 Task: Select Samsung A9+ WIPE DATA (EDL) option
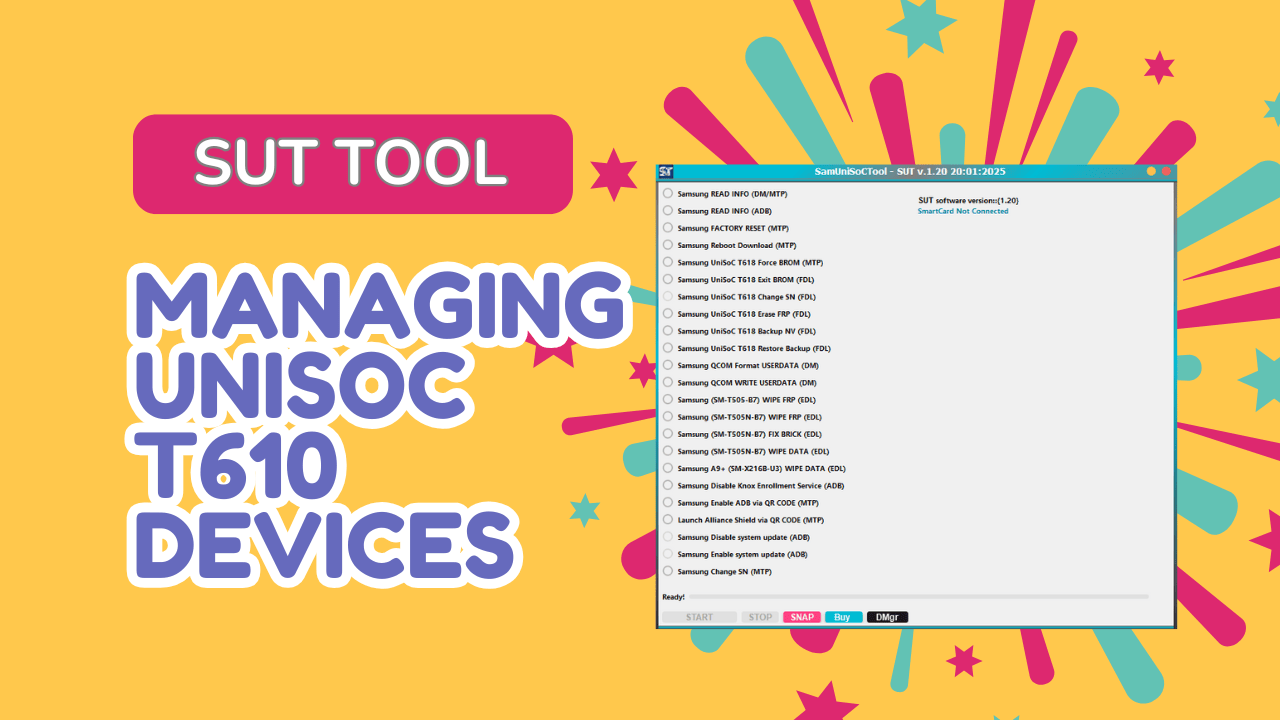(668, 468)
